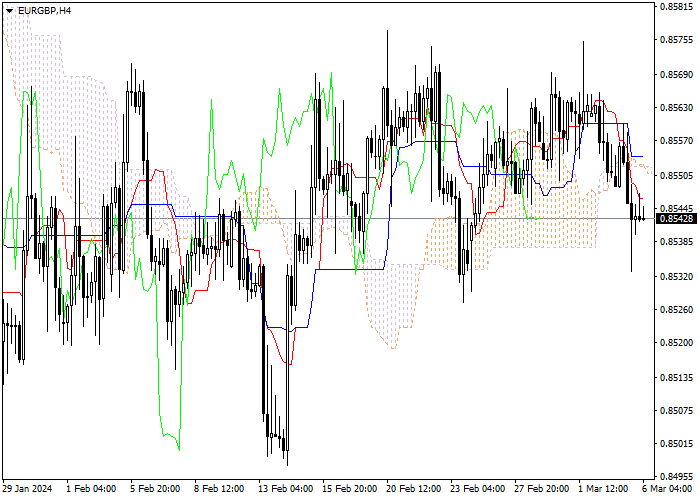Screen dimensions: 700x500
Task: Open the chart dropdown arrow beside EURGBP,H4
Action: click(x=9, y=11)
